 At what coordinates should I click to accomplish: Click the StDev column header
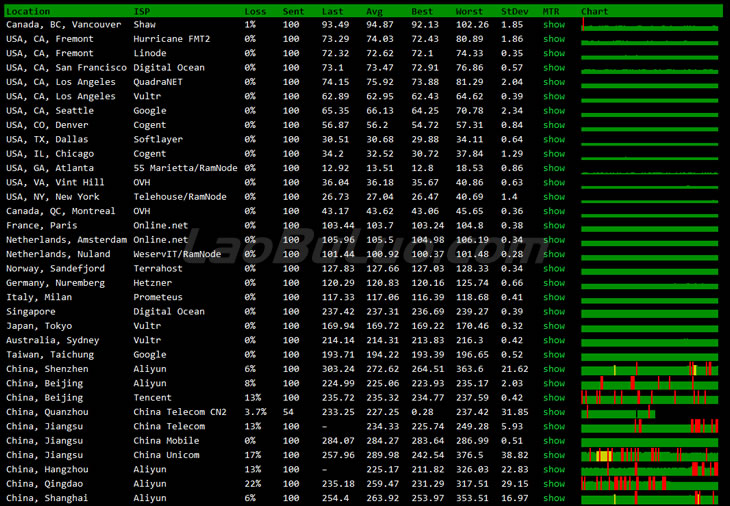(514, 11)
